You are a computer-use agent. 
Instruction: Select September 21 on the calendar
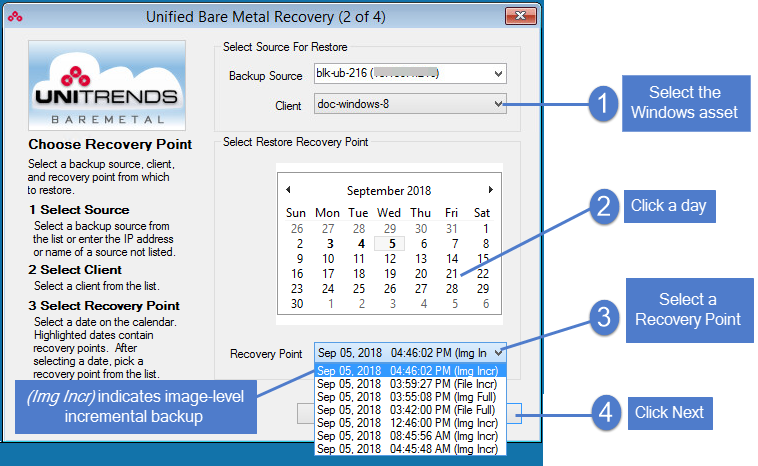[x=452, y=274]
